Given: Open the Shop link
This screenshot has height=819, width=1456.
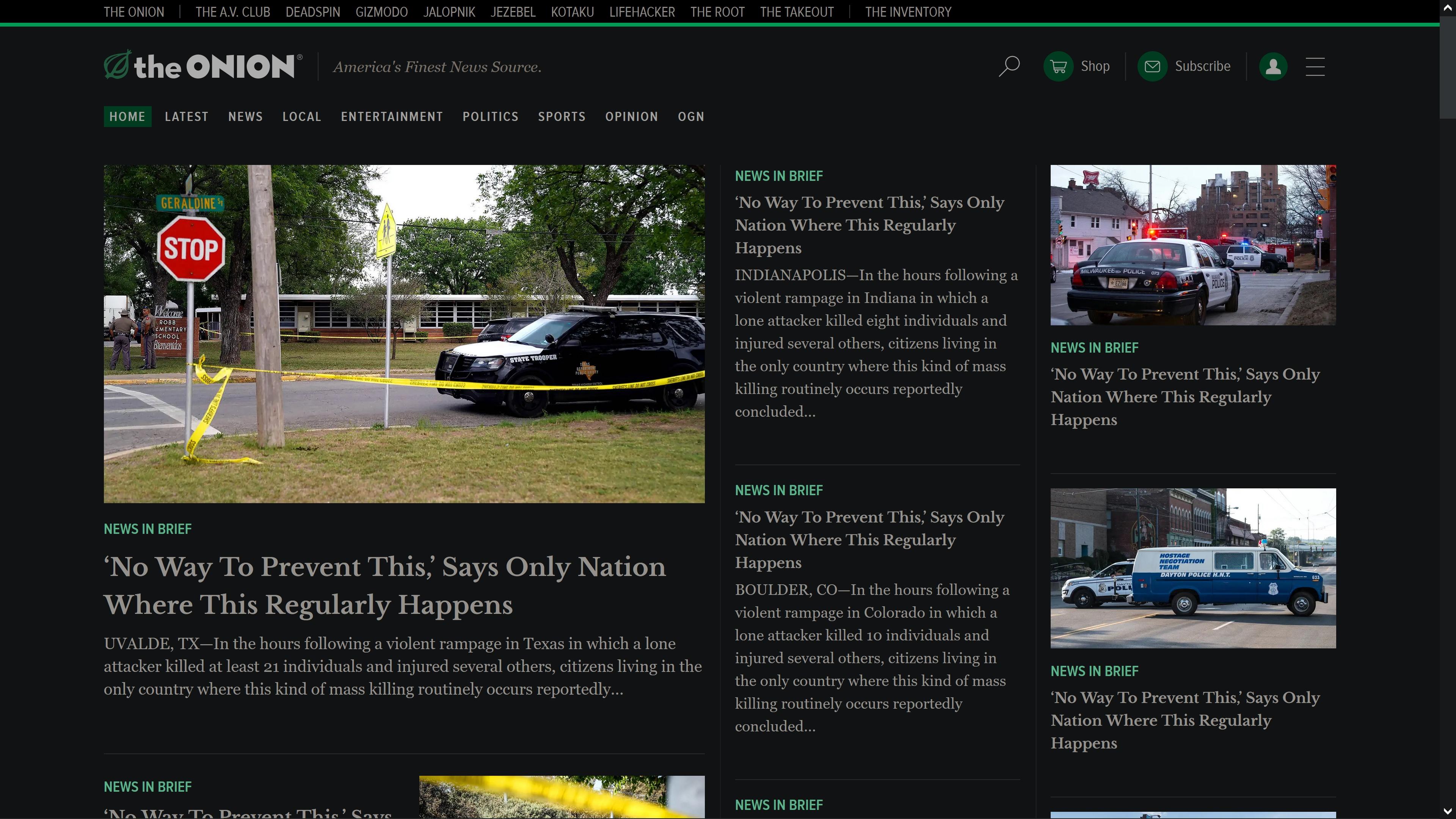Looking at the screenshot, I should click(x=1095, y=66).
